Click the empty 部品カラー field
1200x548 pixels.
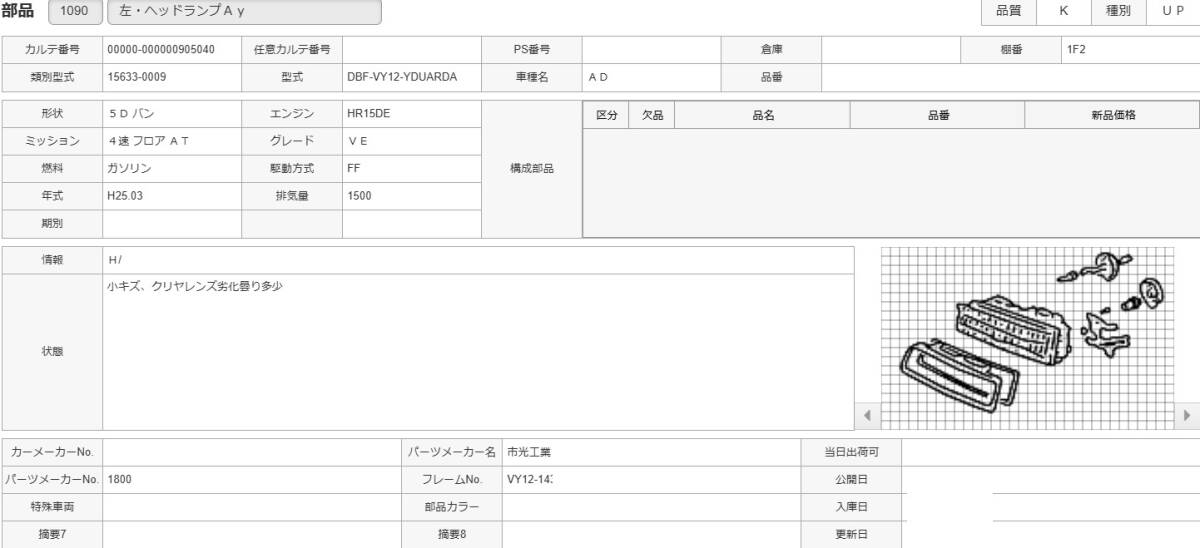coord(652,507)
